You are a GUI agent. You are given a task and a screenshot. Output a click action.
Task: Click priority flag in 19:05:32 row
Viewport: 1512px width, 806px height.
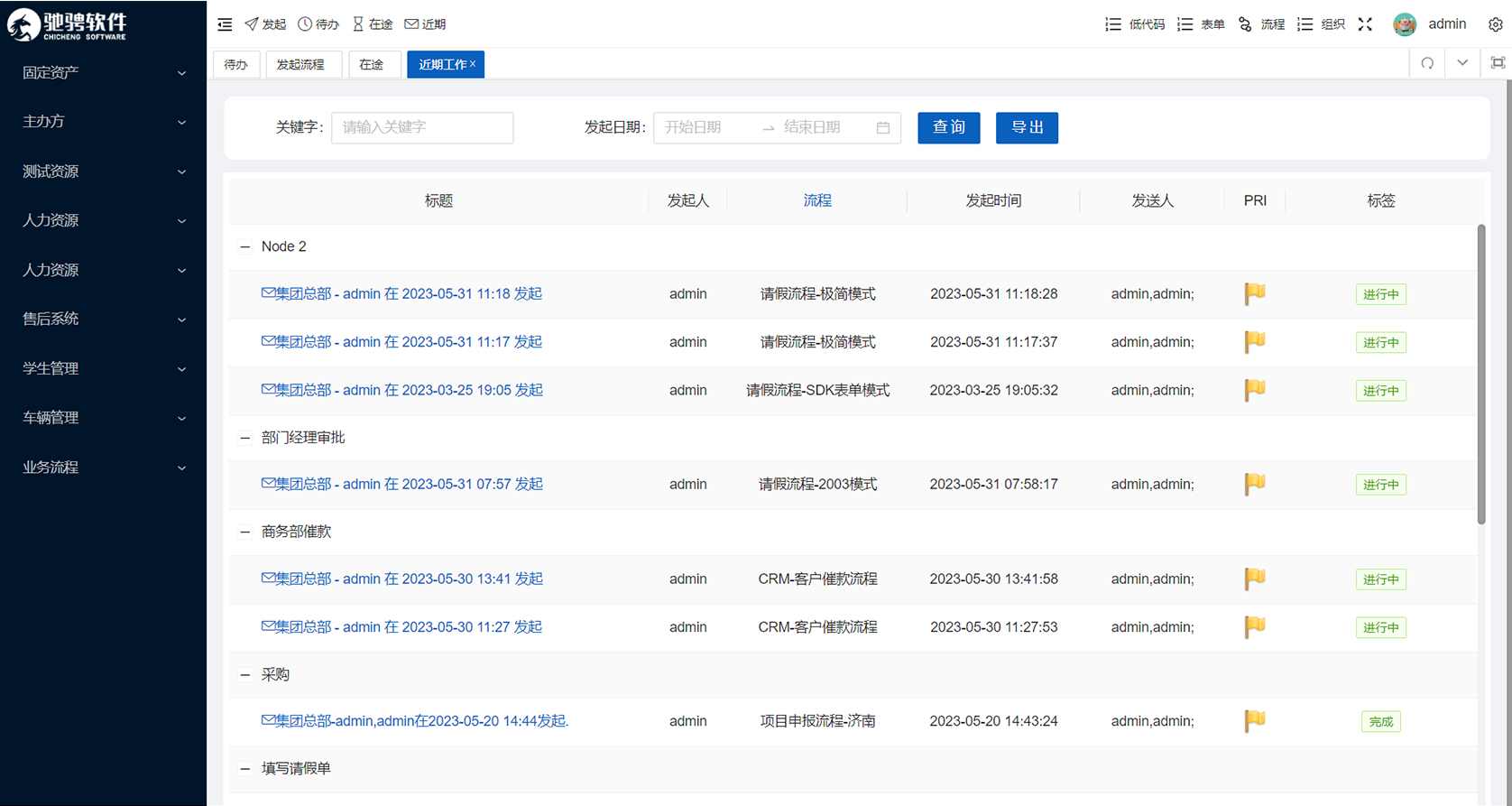(x=1255, y=390)
